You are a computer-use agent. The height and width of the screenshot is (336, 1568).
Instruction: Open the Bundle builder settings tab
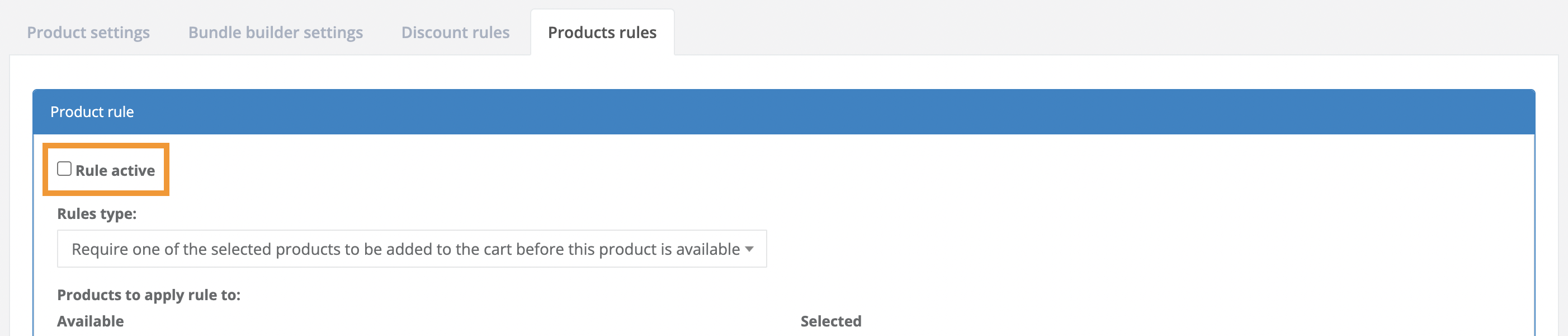(x=275, y=32)
